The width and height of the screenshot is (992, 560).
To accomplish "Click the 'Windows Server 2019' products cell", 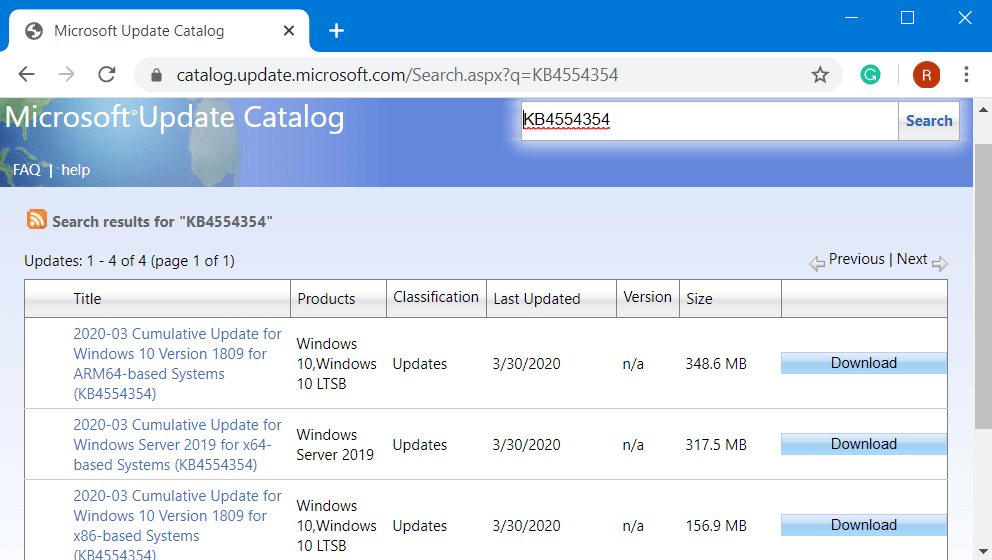I will point(335,445).
